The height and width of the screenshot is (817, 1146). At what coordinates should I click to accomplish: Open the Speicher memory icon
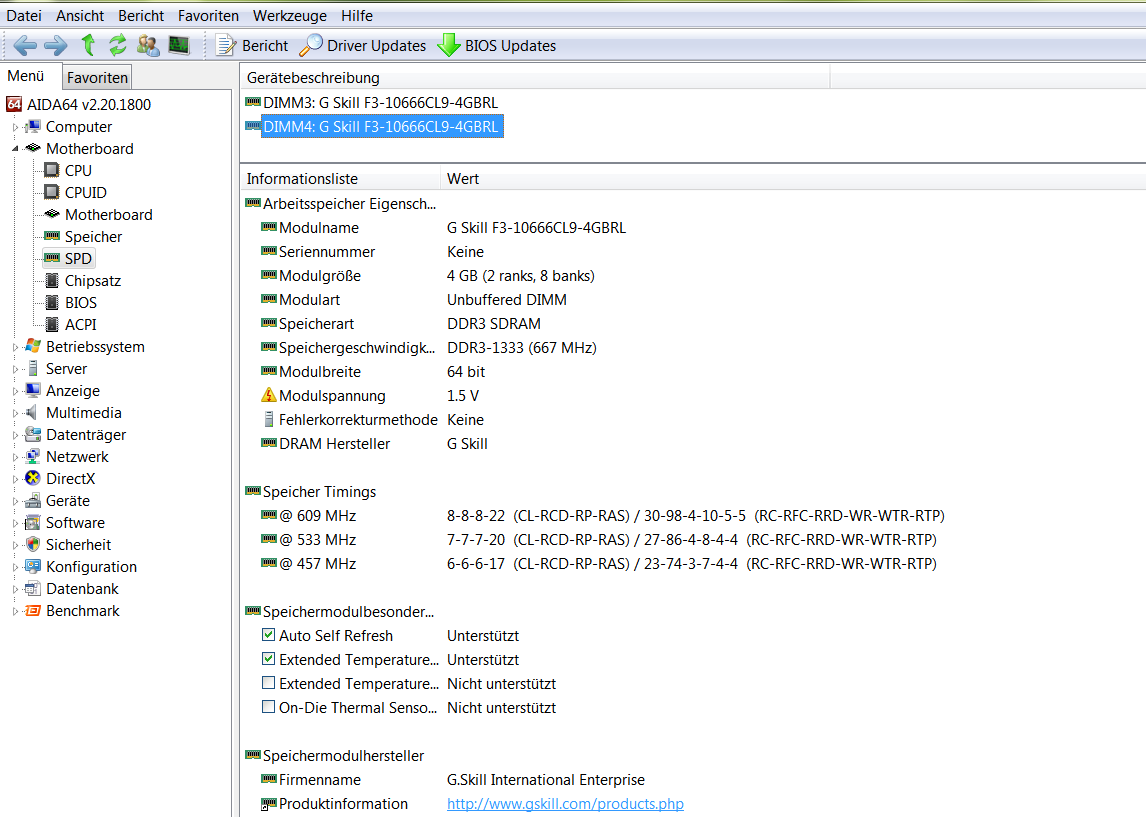52,236
